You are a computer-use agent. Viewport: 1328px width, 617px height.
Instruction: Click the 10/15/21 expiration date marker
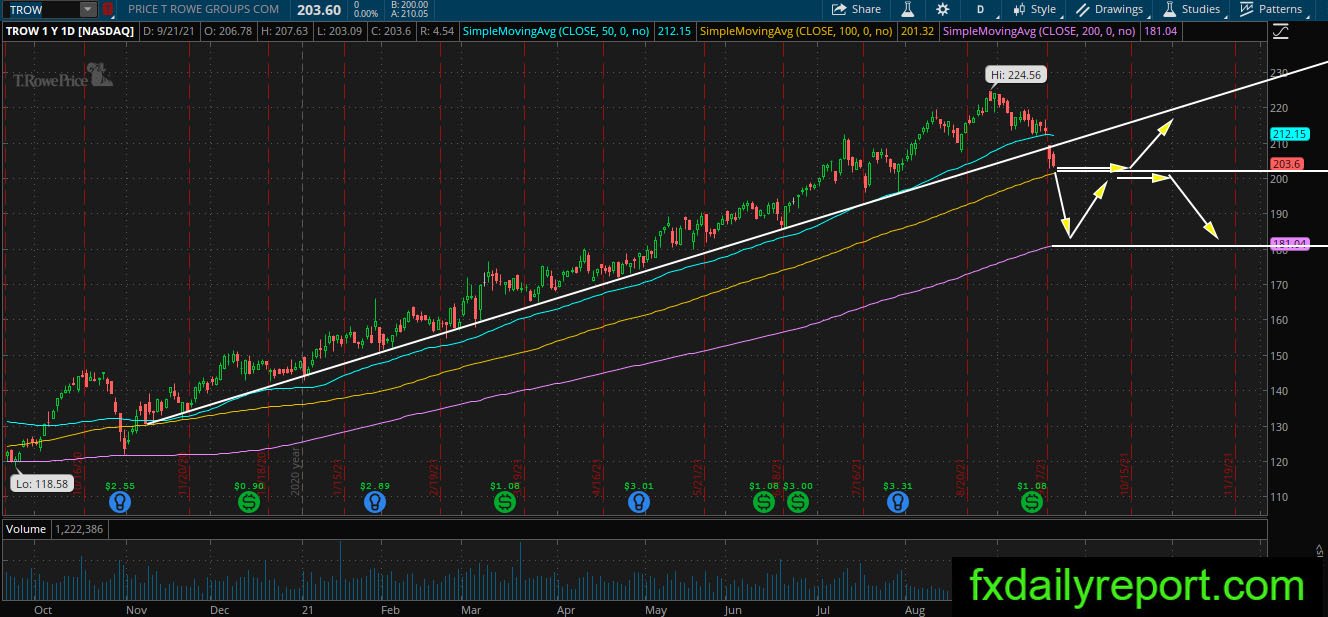(x=1127, y=473)
